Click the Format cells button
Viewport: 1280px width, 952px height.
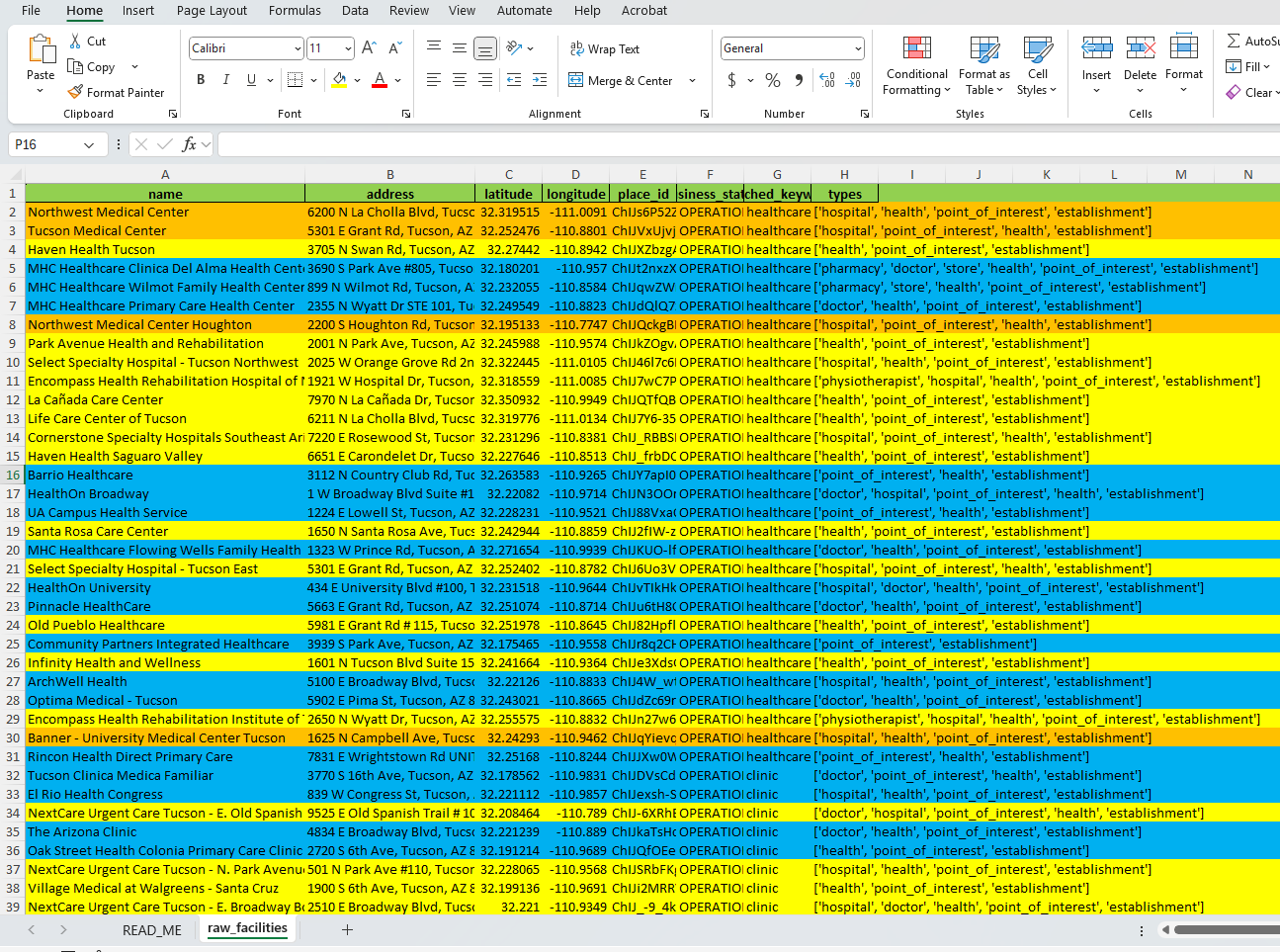1184,64
